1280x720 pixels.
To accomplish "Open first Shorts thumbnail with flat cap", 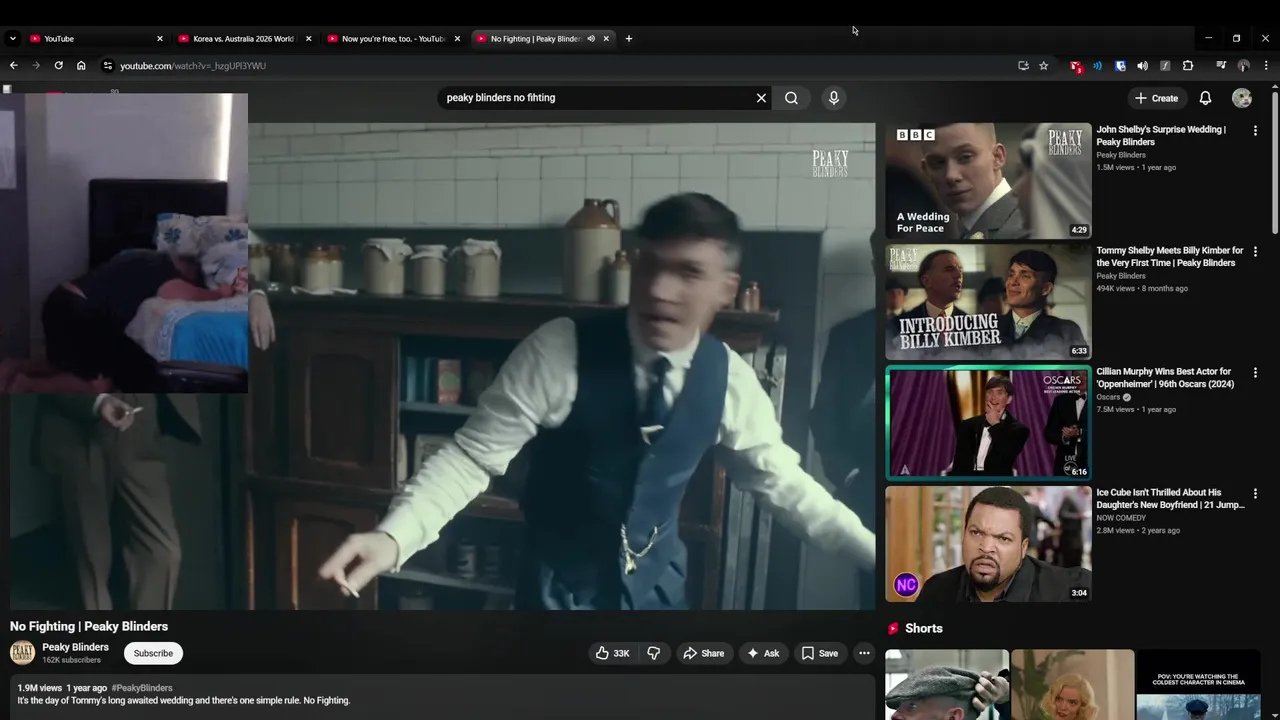I will click(x=947, y=685).
